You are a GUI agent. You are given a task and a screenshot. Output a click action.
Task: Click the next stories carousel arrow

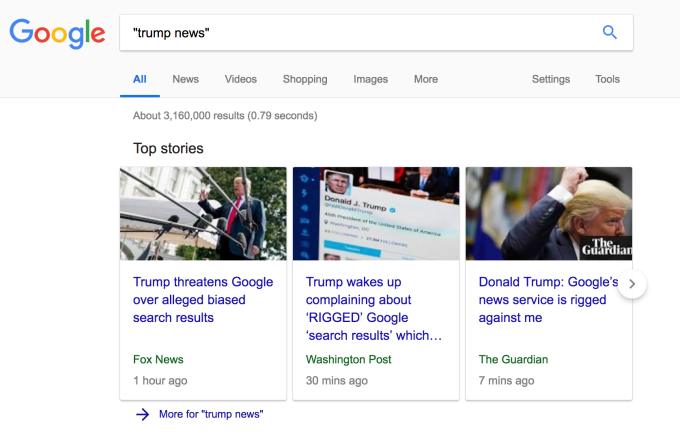[632, 285]
